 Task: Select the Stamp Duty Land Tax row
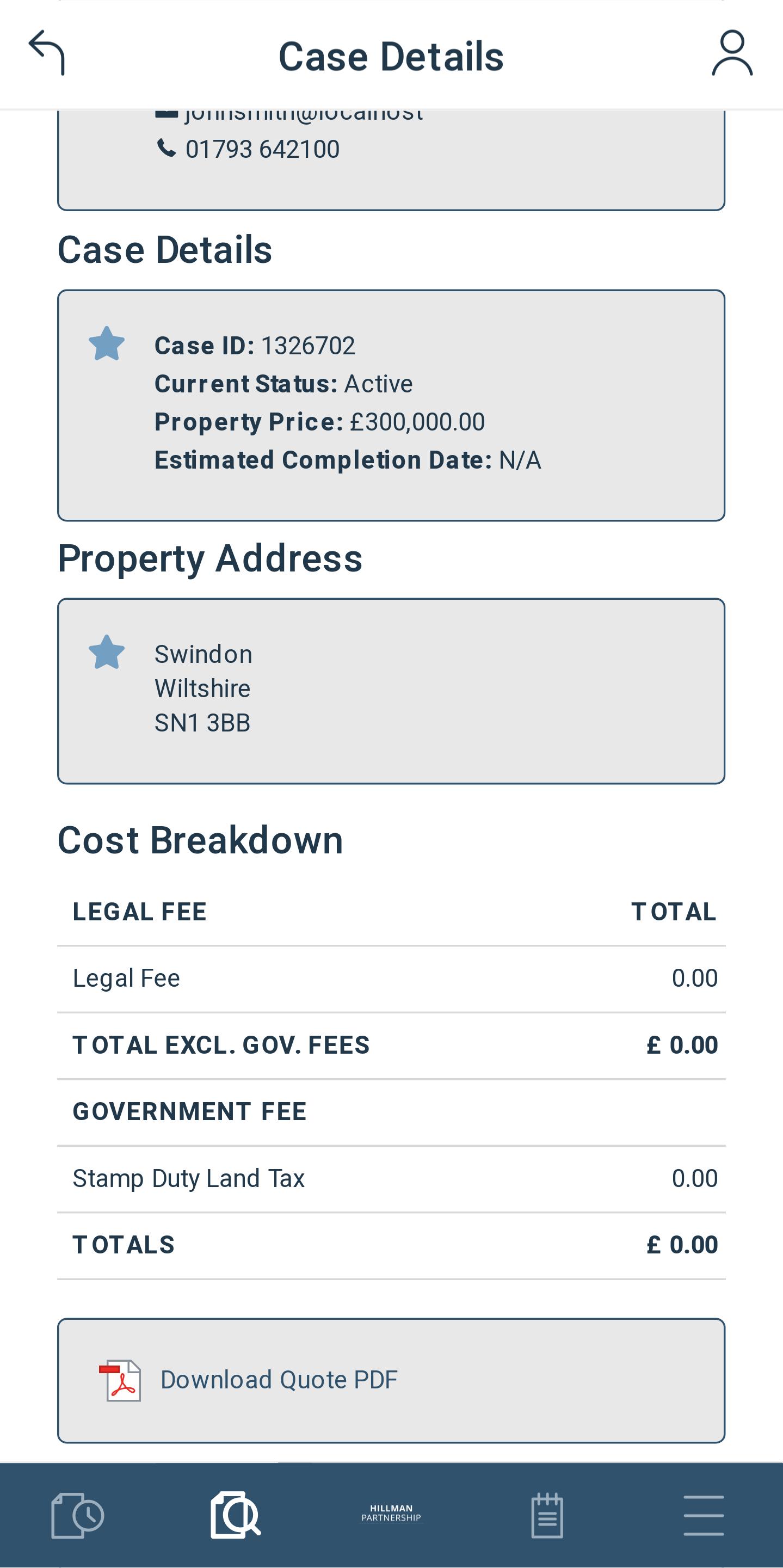391,1179
